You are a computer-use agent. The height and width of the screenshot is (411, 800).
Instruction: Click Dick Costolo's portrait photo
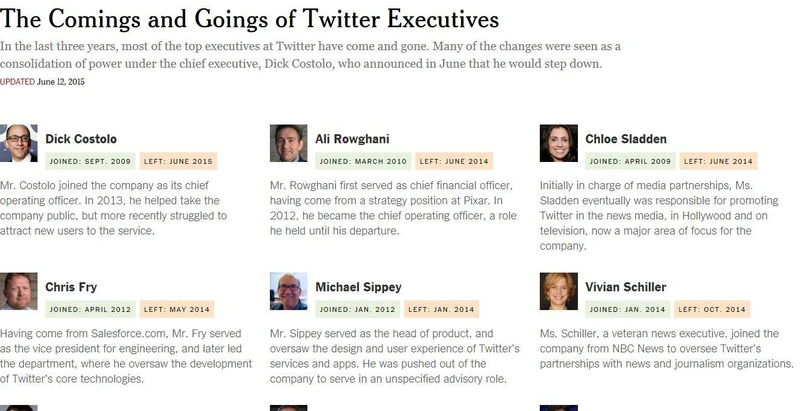[x=18, y=143]
